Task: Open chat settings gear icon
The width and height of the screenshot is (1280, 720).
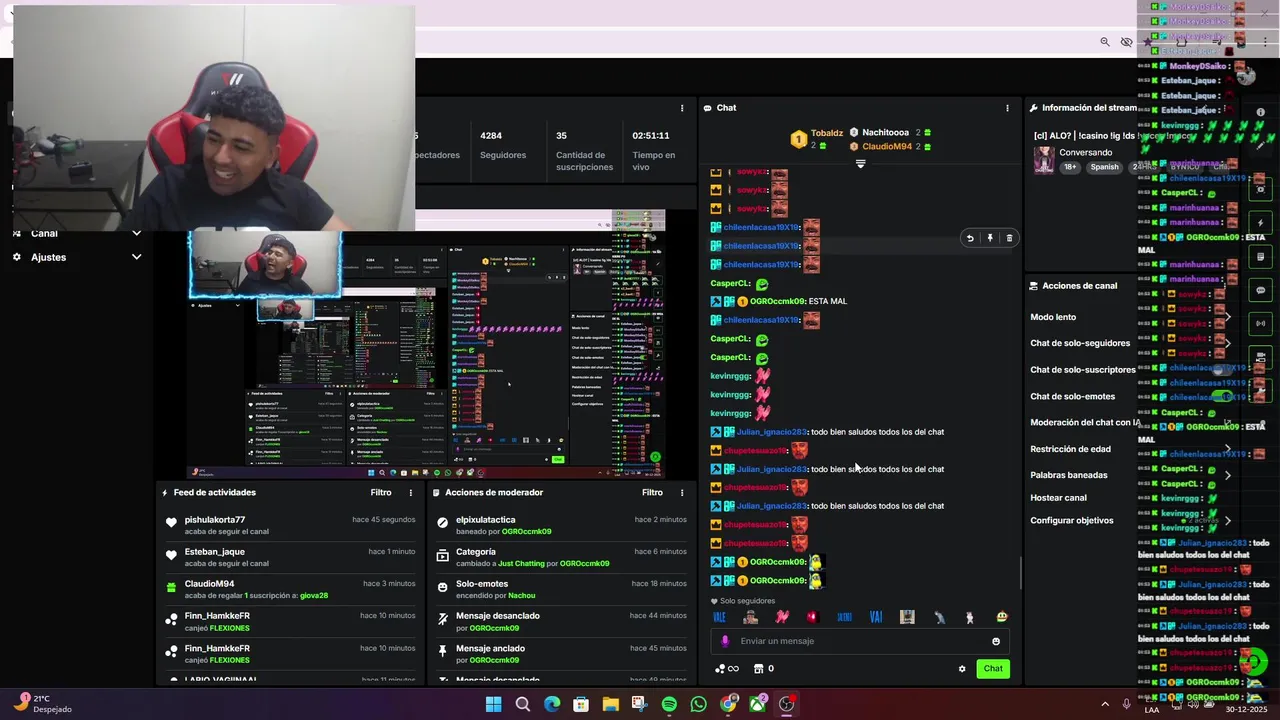Action: pos(962,669)
